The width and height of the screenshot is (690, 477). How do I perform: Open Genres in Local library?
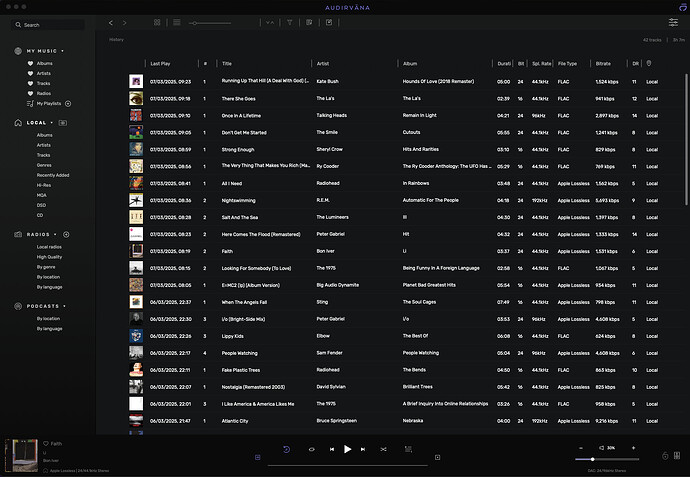(x=44, y=165)
